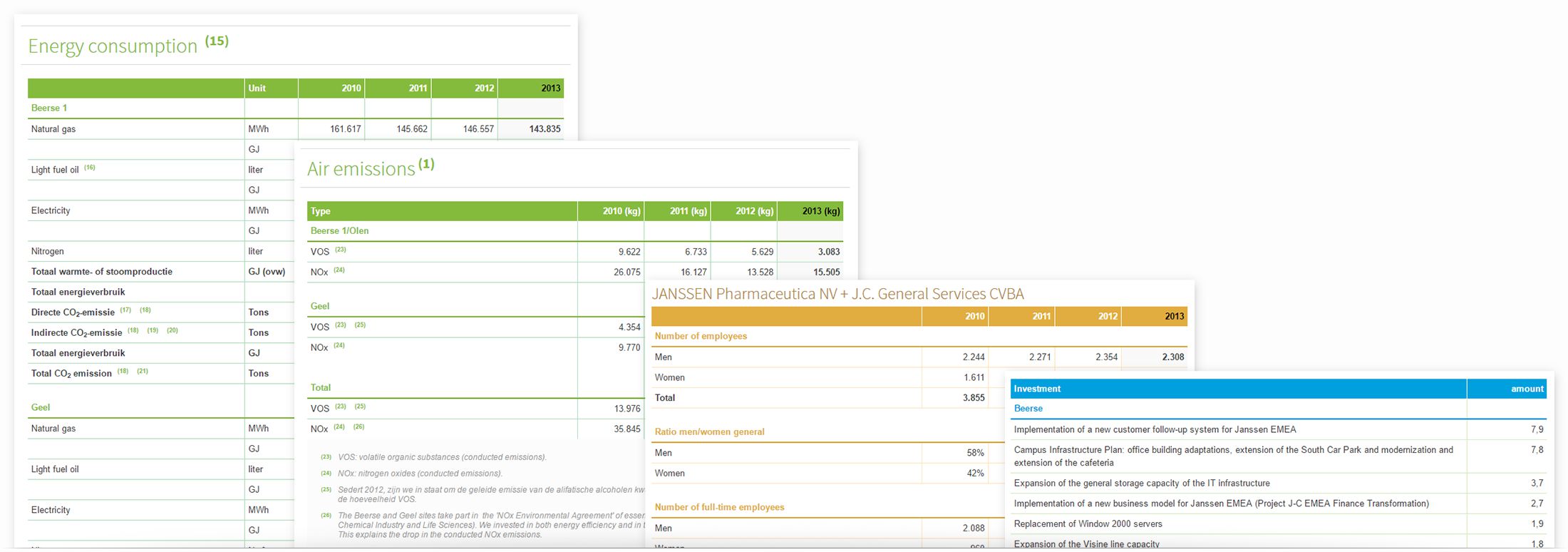Click Men 2012 value 2.354
Viewport: 1568px width, 552px height.
tap(1106, 357)
